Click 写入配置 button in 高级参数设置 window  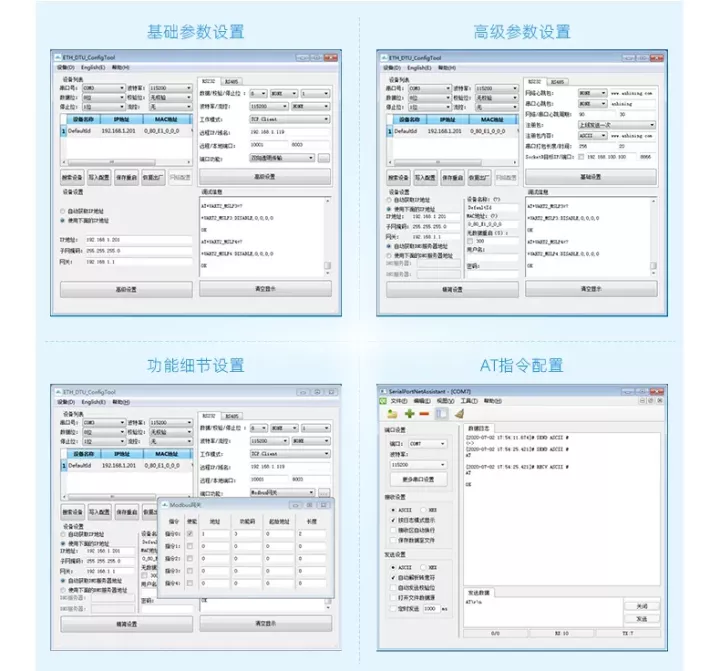425,177
